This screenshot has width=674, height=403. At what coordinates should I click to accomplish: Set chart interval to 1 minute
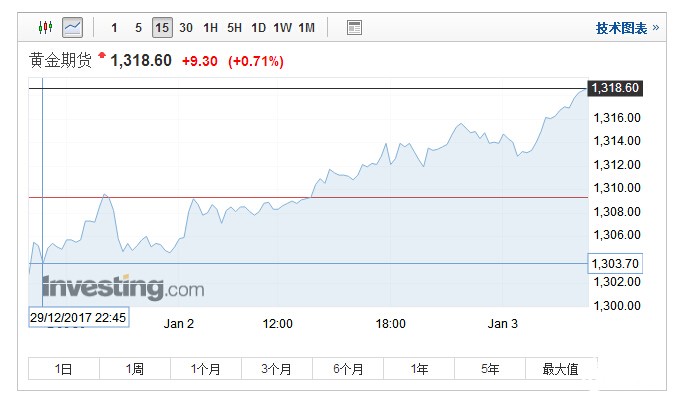[114, 27]
